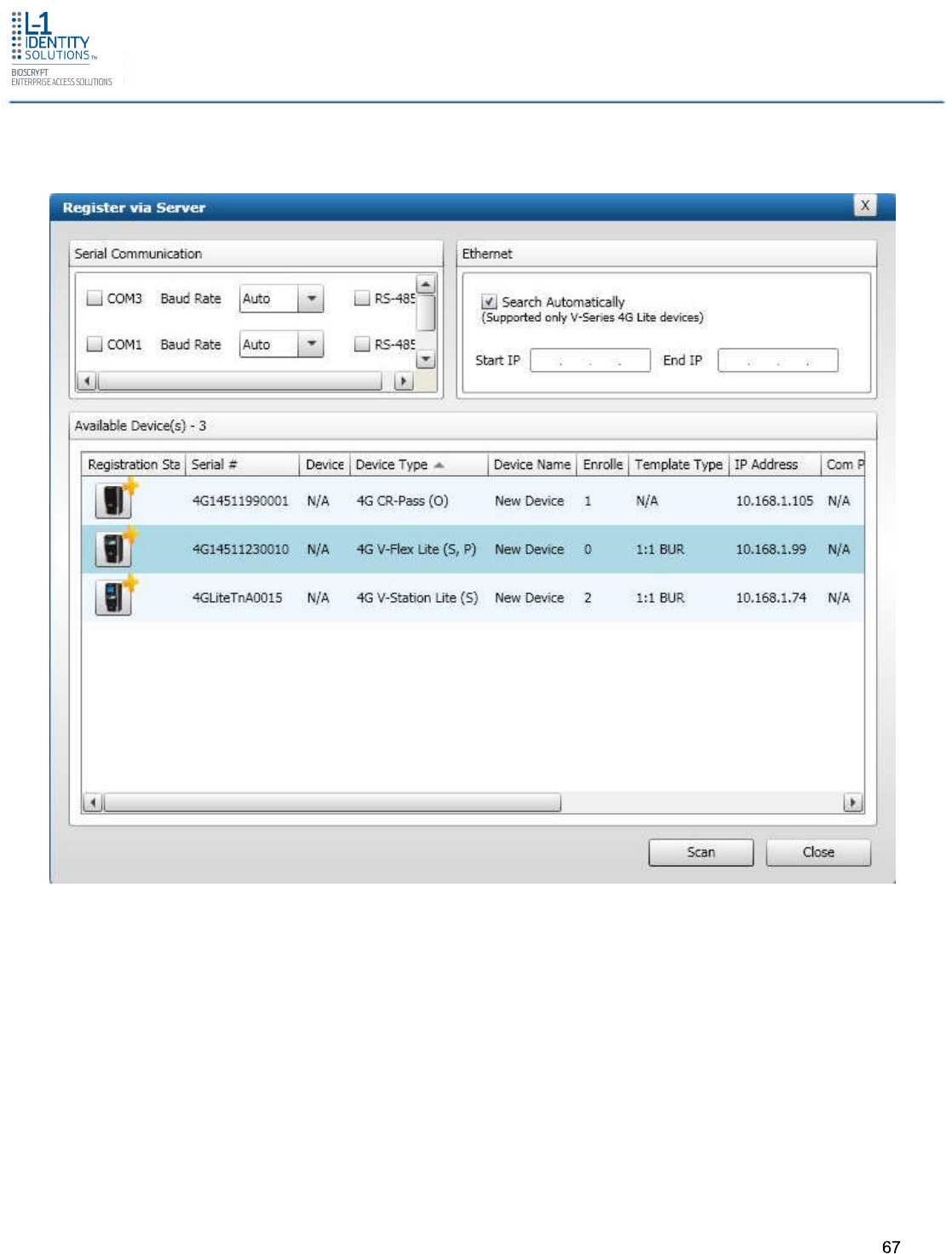
Task: Click New Device name in CR-Pass row
Action: 529,501
